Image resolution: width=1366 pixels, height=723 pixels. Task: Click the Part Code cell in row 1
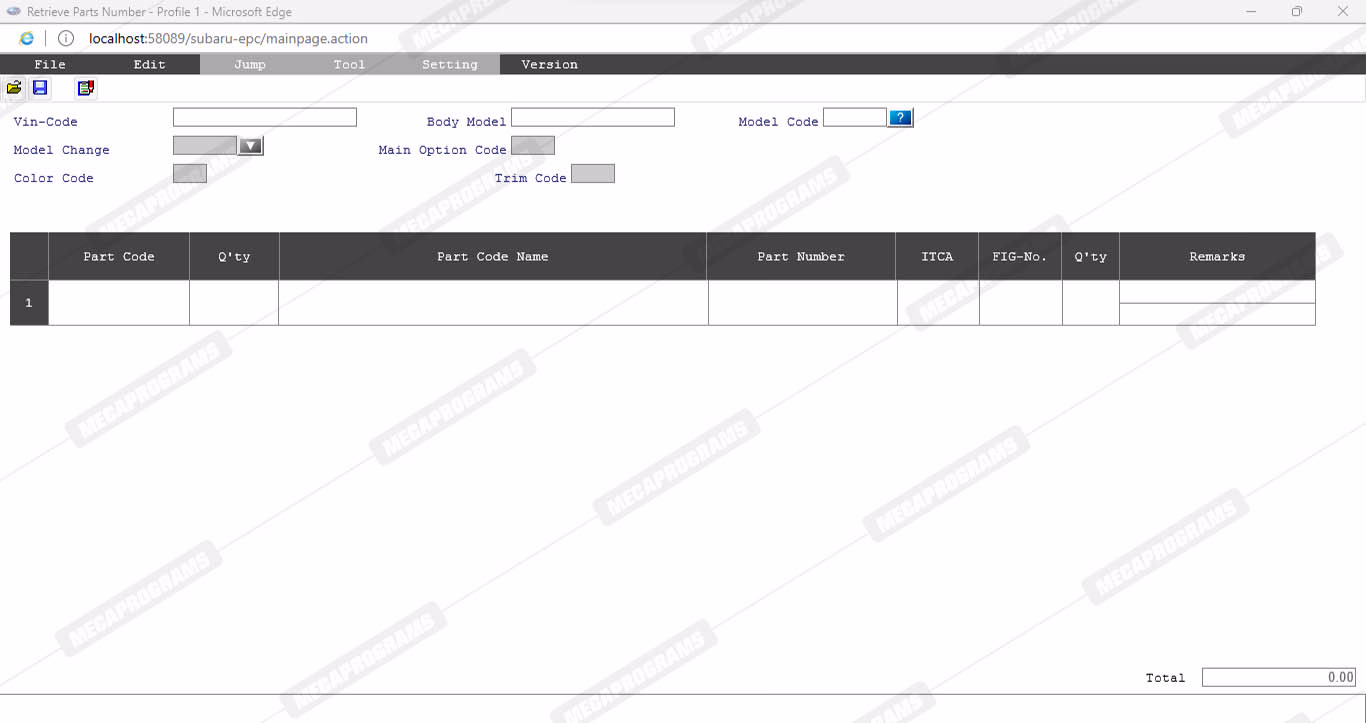119,303
